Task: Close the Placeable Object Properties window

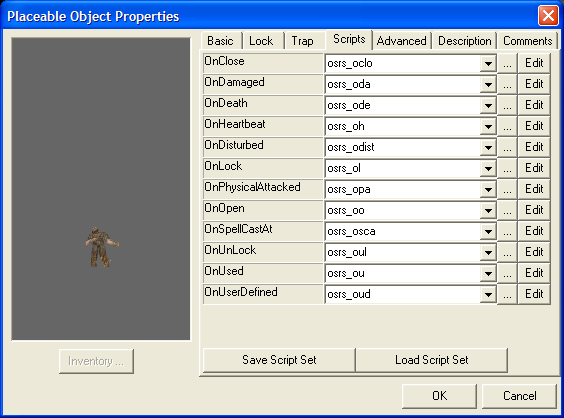Action: (548, 16)
